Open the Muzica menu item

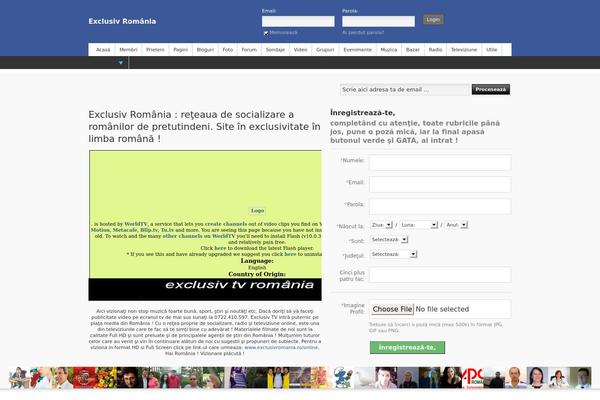(x=389, y=50)
